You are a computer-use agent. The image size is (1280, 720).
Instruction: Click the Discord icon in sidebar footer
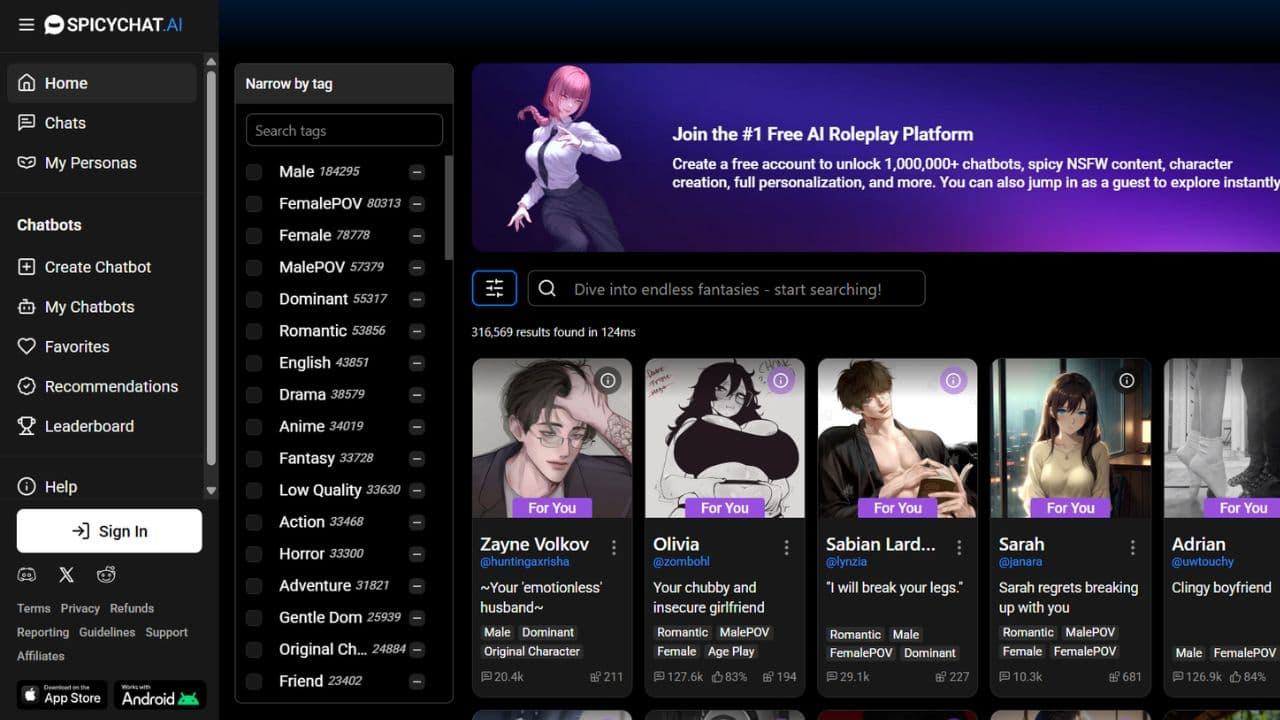pos(27,574)
